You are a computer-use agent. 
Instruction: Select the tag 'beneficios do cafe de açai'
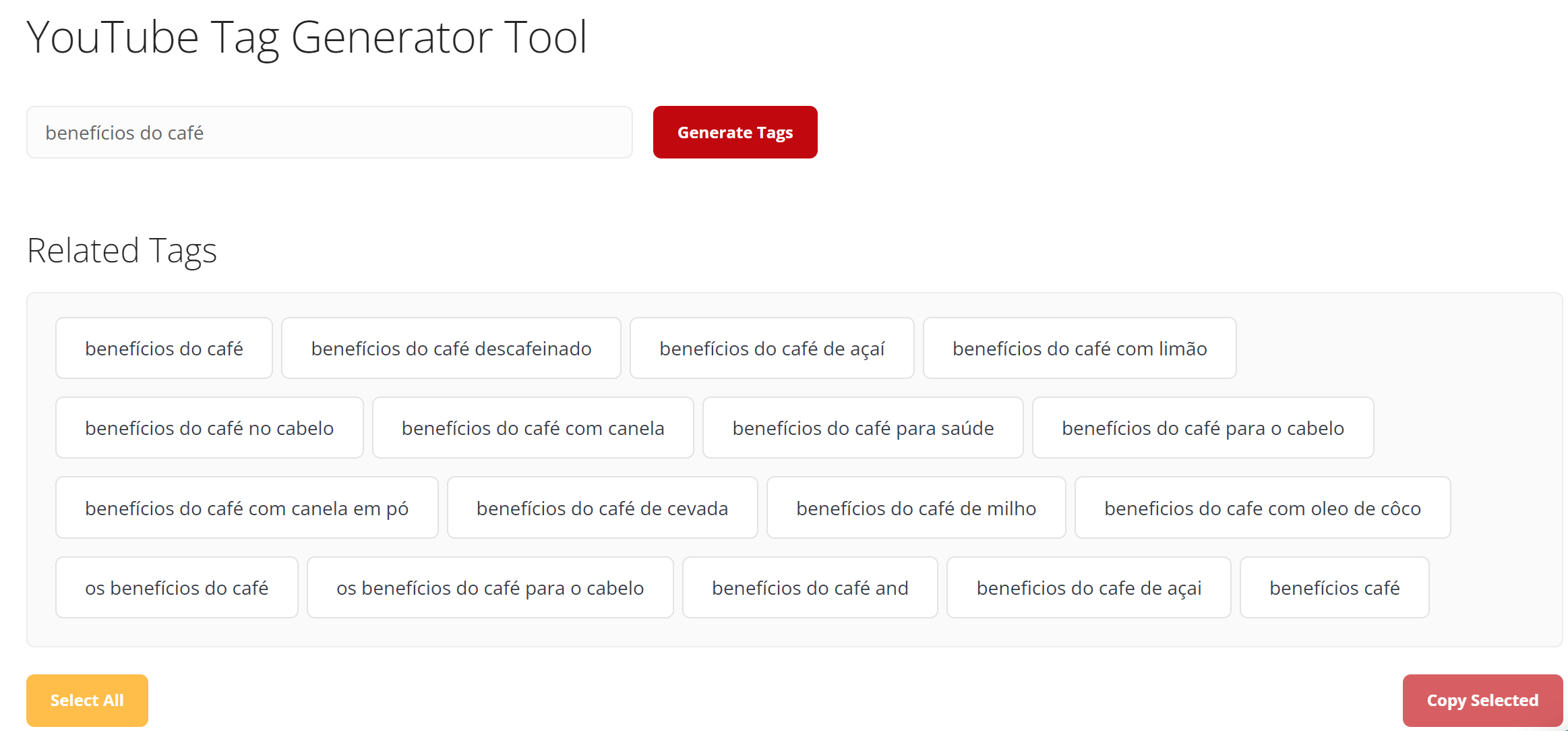[1089, 587]
